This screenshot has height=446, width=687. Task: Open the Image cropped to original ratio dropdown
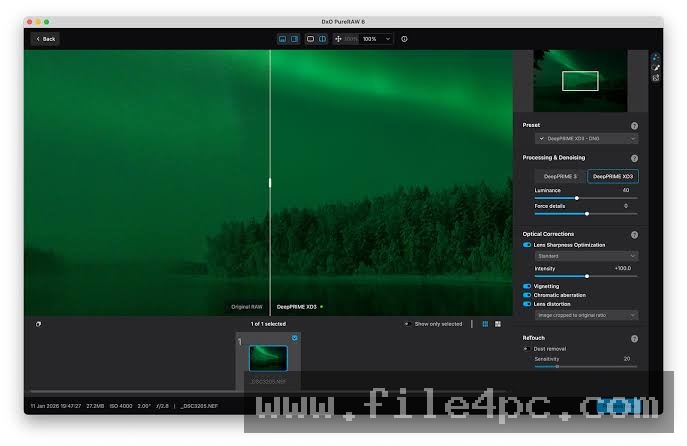[x=586, y=315]
